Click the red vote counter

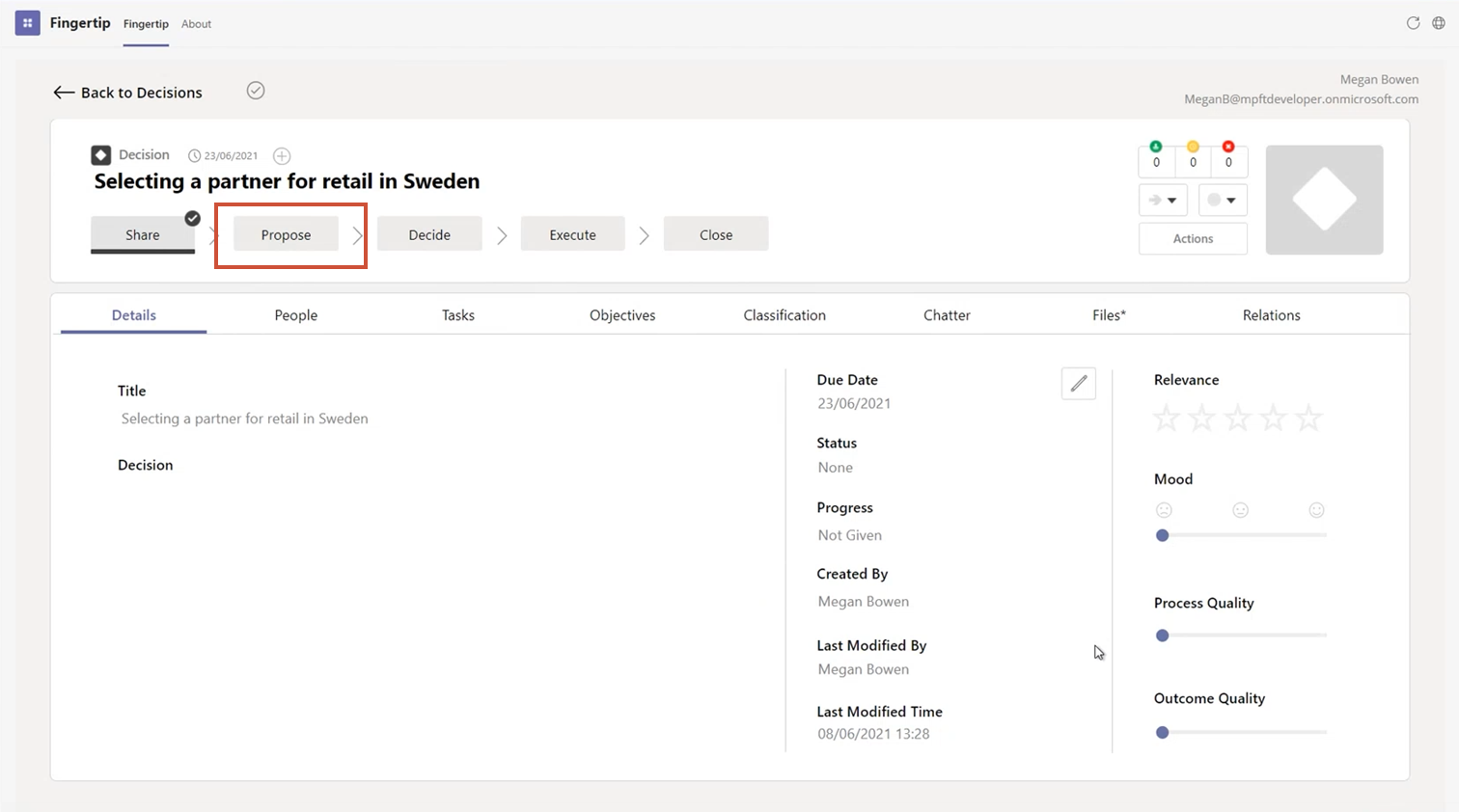[1228, 159]
